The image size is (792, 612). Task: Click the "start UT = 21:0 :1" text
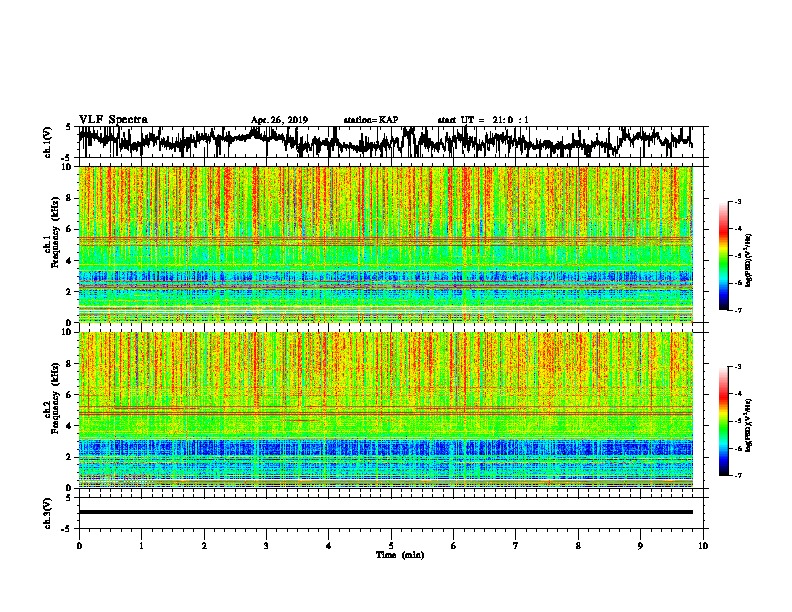483,120
